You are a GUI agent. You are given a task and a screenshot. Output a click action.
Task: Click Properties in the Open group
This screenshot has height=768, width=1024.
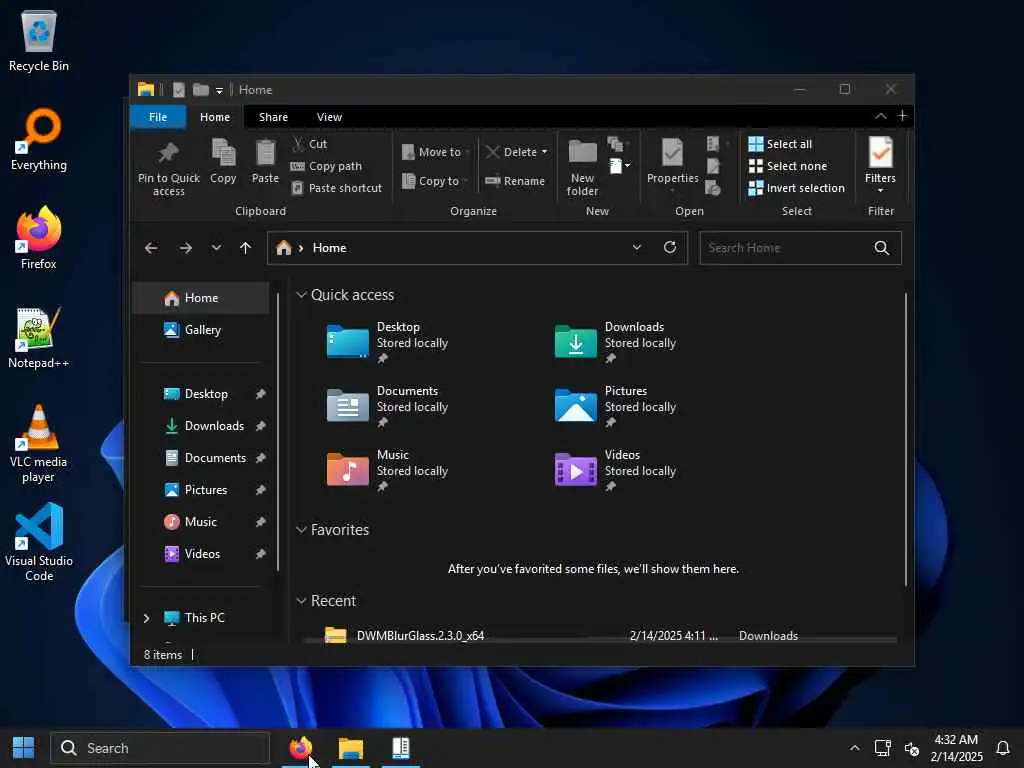(673, 163)
